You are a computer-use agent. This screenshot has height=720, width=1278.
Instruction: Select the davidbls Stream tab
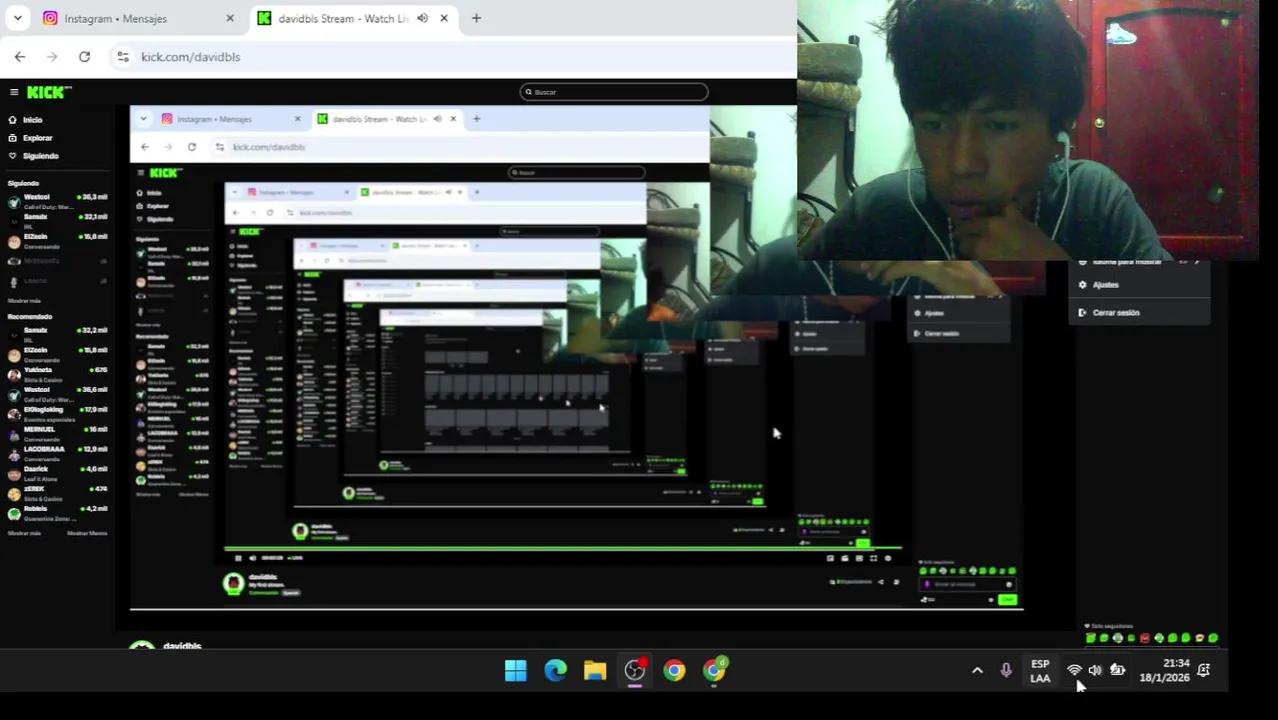click(354, 18)
